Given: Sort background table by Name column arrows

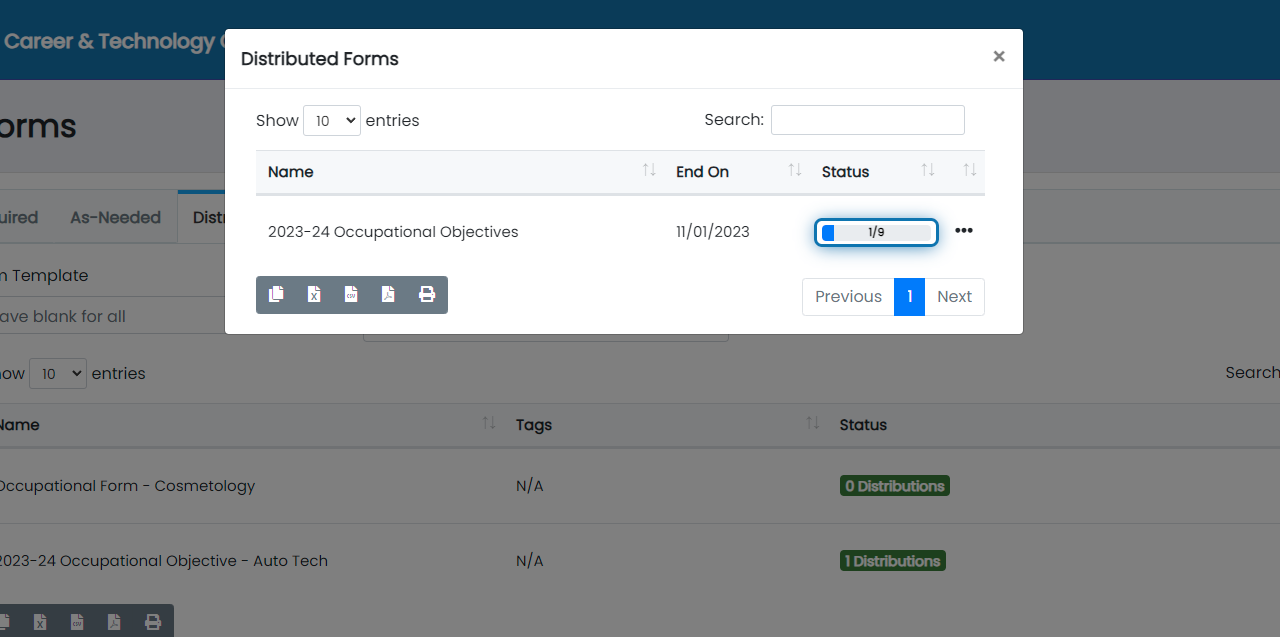Looking at the screenshot, I should 489,424.
